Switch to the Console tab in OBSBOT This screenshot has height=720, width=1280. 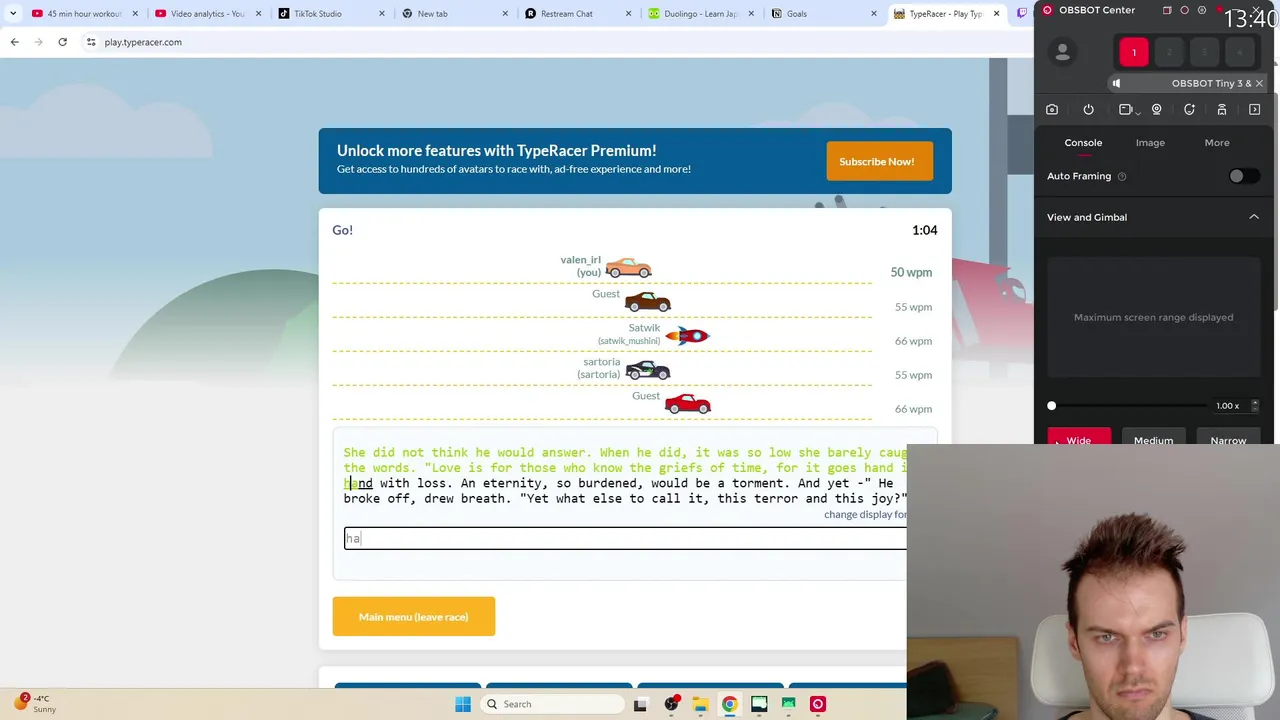tap(1083, 143)
